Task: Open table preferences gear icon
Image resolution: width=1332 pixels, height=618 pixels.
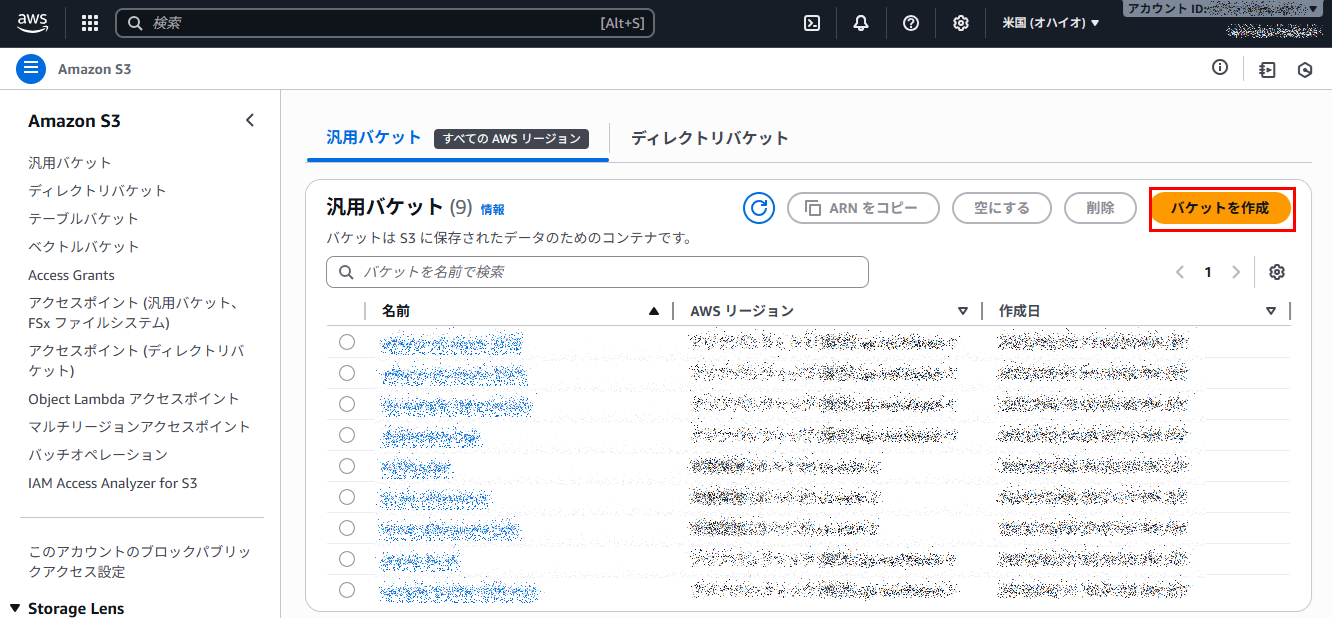Action: 1277,272
